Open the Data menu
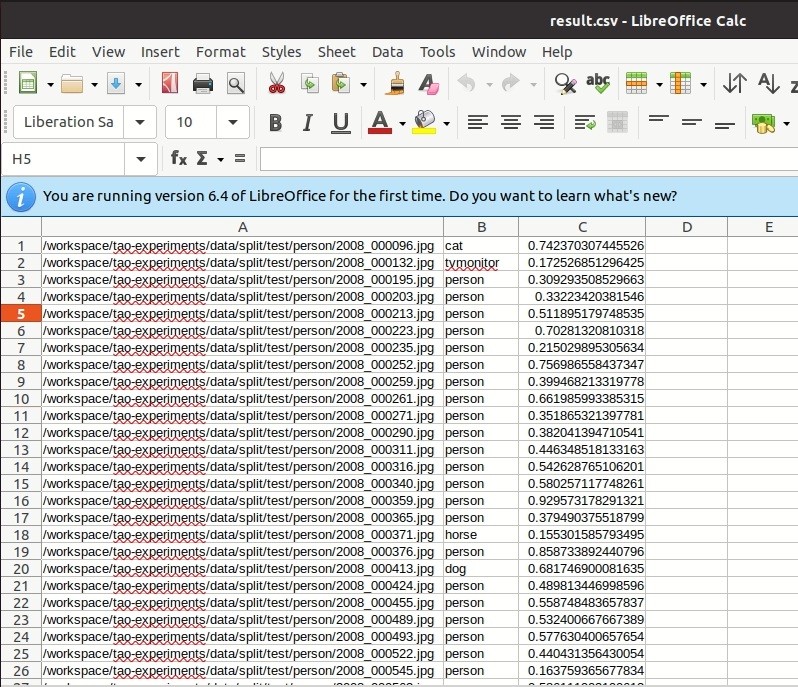The width and height of the screenshot is (798, 687). pyautogui.click(x=387, y=52)
